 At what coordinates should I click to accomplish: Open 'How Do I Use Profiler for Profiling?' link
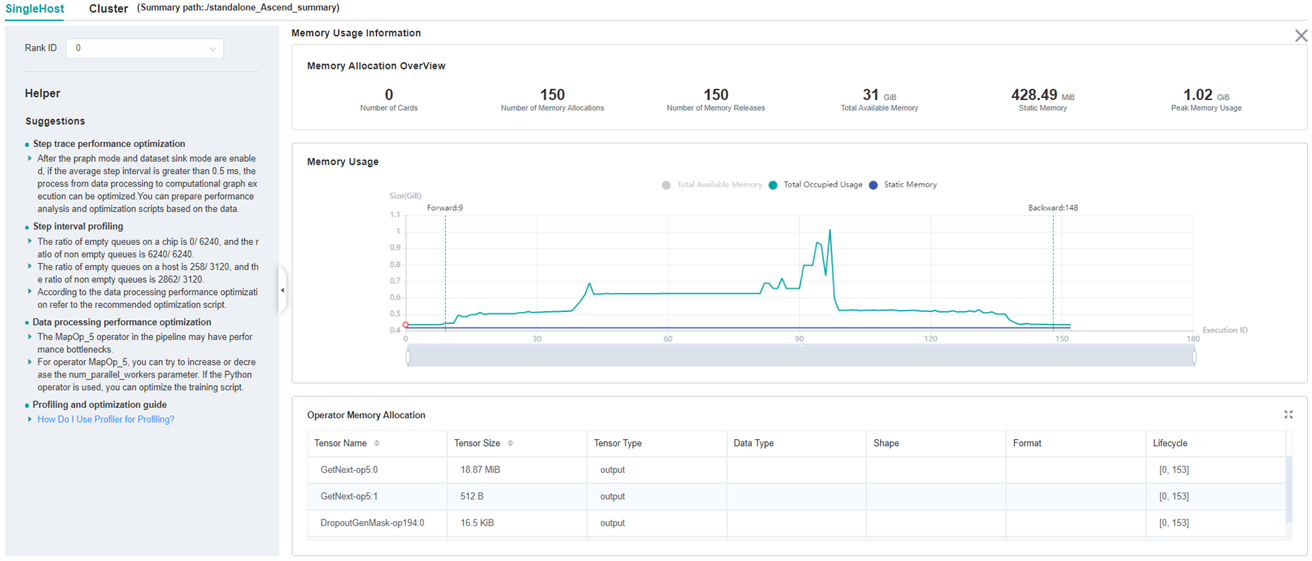[x=106, y=420]
